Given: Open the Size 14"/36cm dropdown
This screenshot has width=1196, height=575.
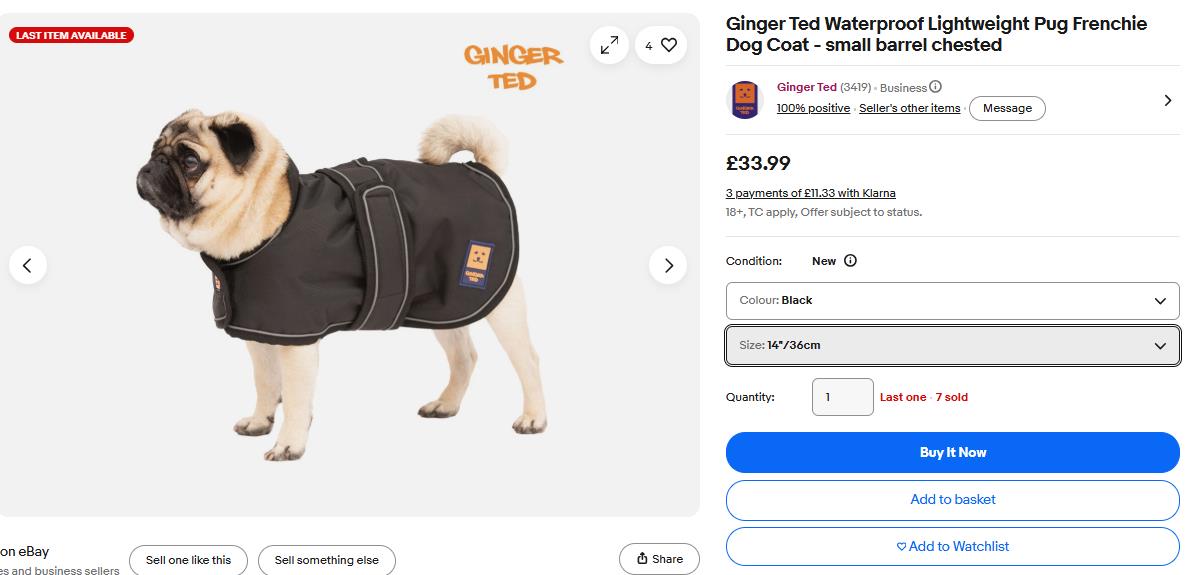Looking at the screenshot, I should coord(953,345).
